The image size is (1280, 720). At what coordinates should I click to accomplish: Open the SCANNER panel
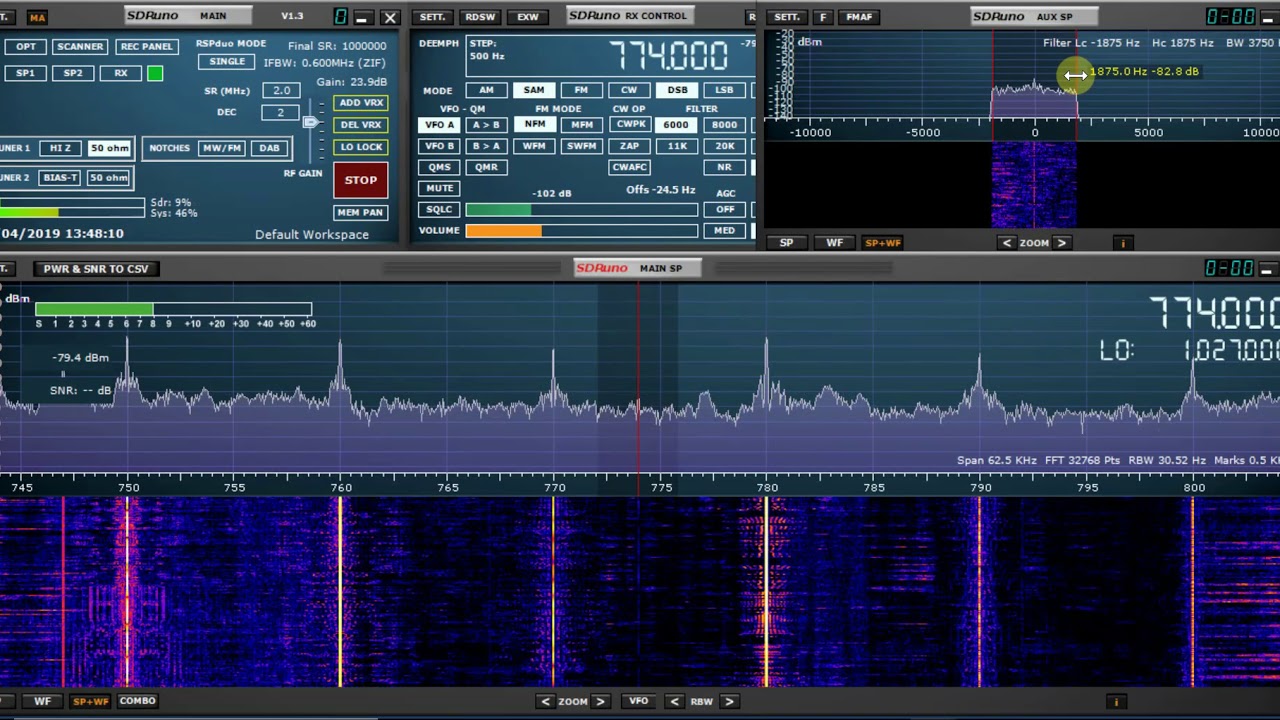point(80,47)
